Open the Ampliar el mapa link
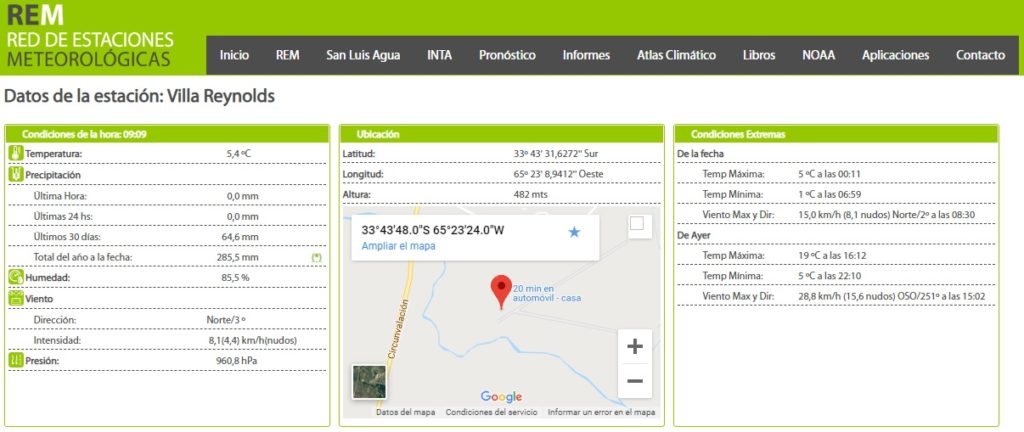The width and height of the screenshot is (1024, 432). pyautogui.click(x=398, y=246)
